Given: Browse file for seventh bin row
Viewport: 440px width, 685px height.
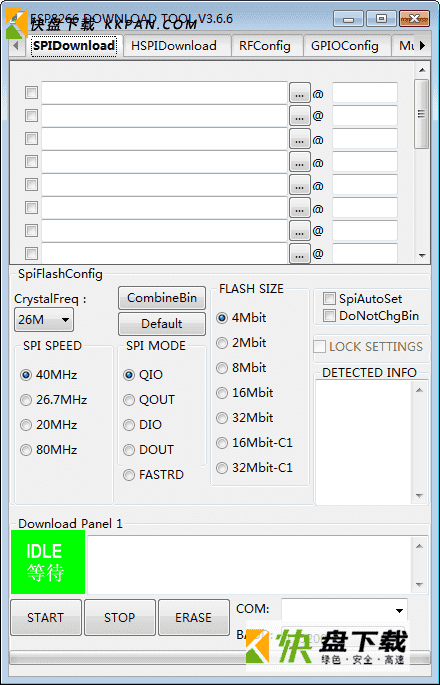Looking at the screenshot, I should [x=299, y=232].
